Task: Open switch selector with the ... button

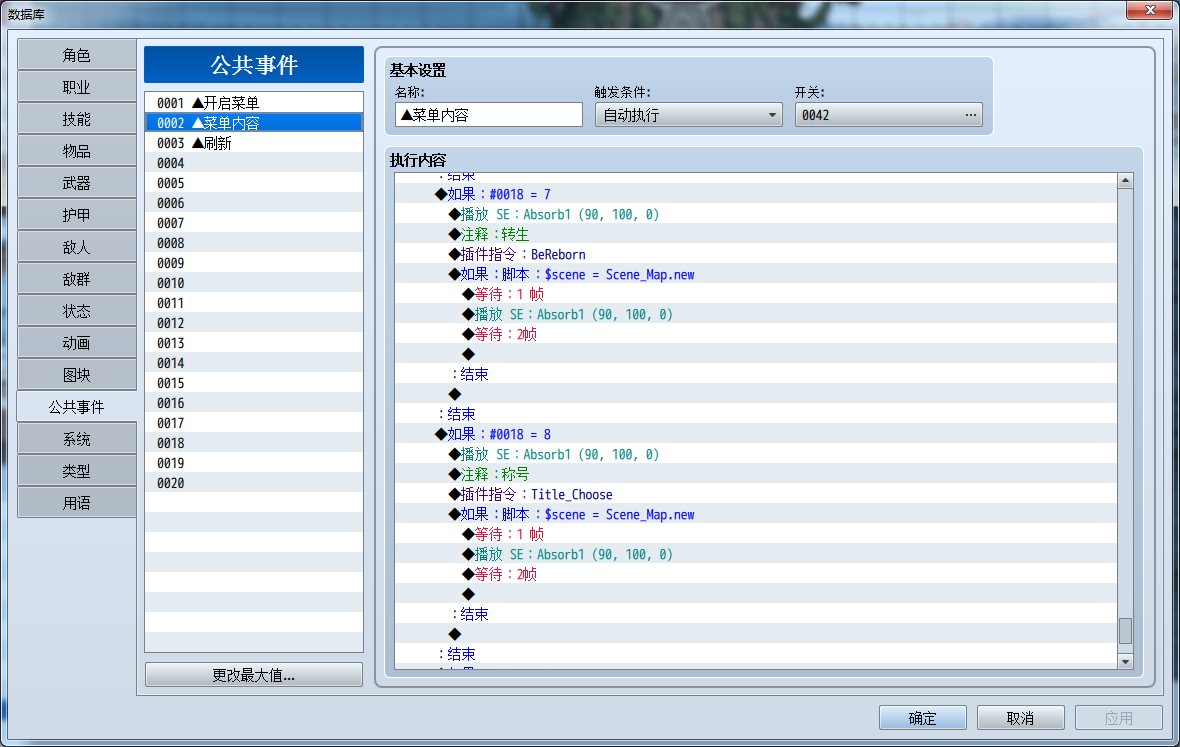Action: pos(971,115)
